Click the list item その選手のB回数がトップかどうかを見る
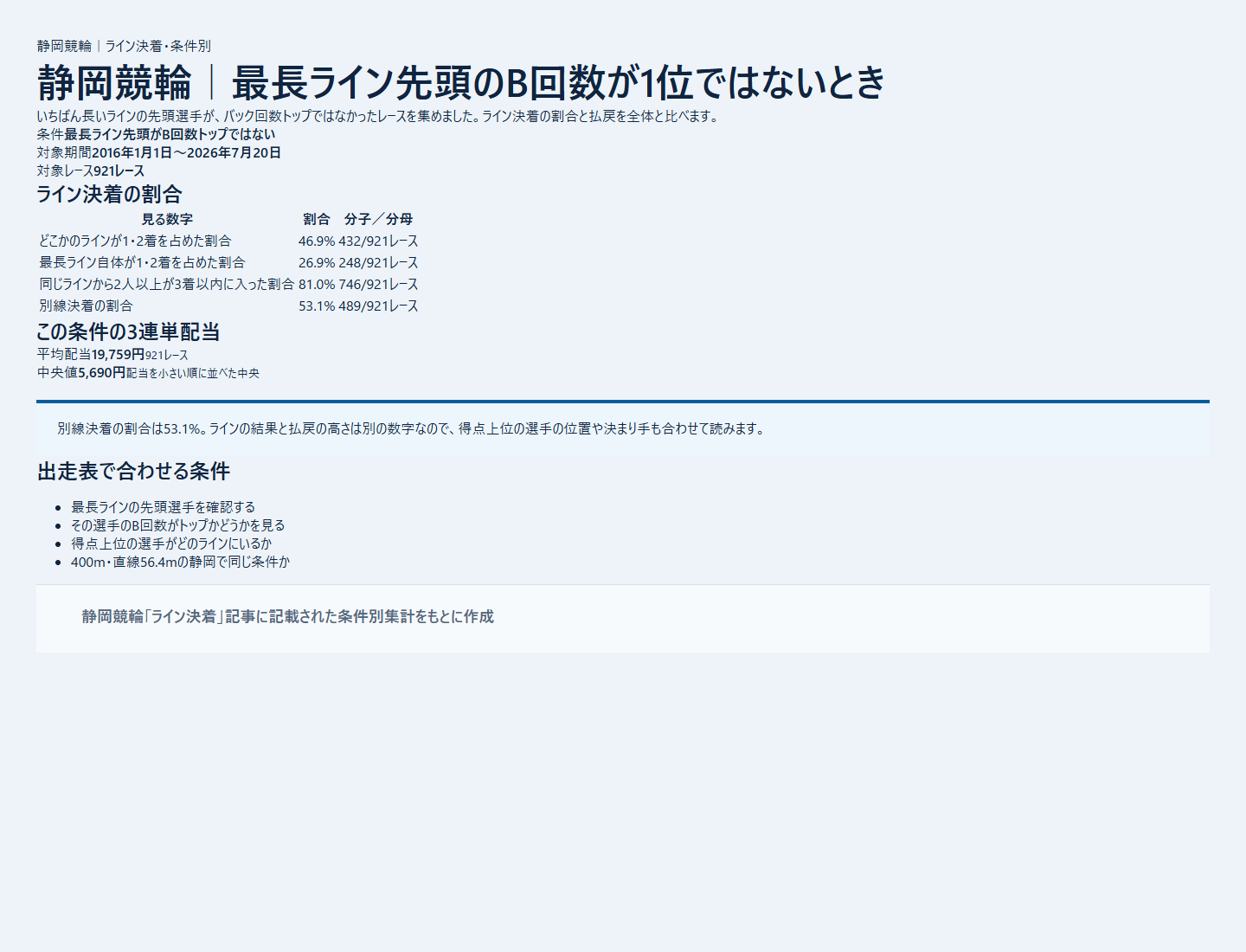Image resolution: width=1246 pixels, height=952 pixels. pos(177,525)
